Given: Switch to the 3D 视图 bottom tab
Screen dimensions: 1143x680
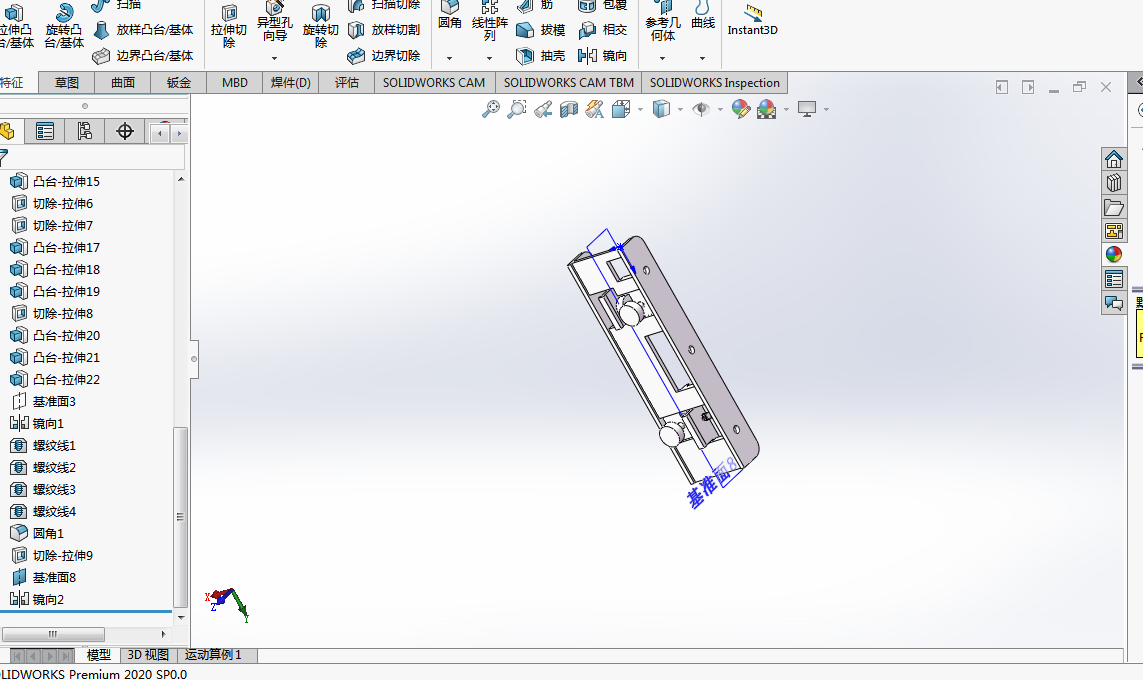Looking at the screenshot, I should pos(148,655).
